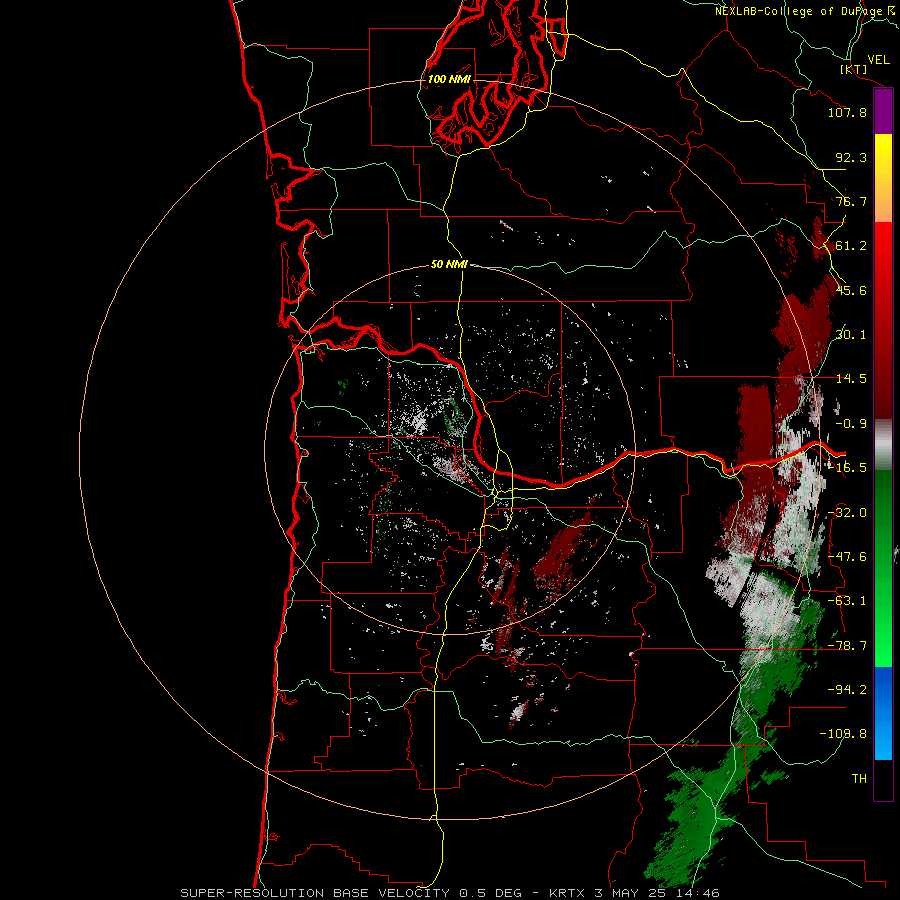Click the NEXLAB-College of DuPage watermark text
This screenshot has width=900, height=900.
[x=805, y=11]
